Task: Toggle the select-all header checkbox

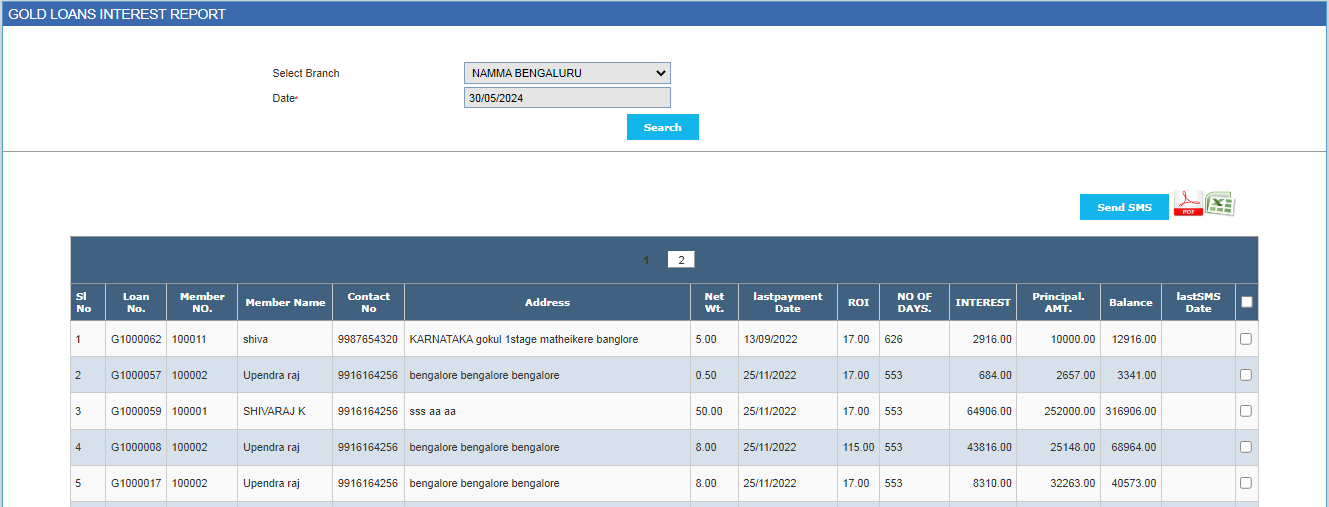Action: [x=1246, y=302]
